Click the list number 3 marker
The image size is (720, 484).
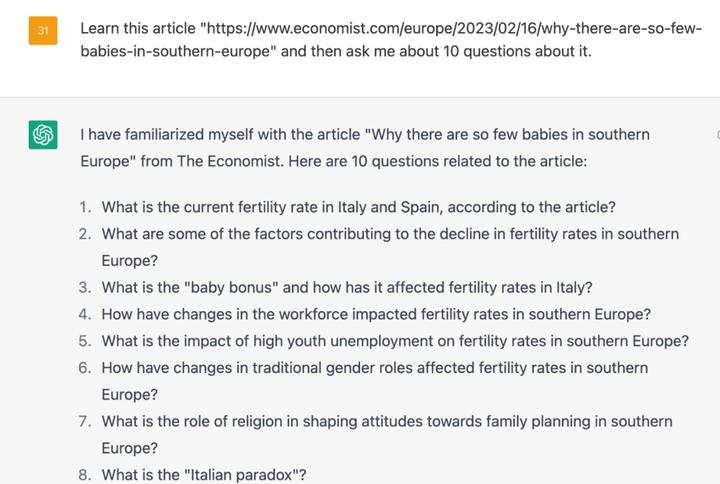(x=85, y=287)
